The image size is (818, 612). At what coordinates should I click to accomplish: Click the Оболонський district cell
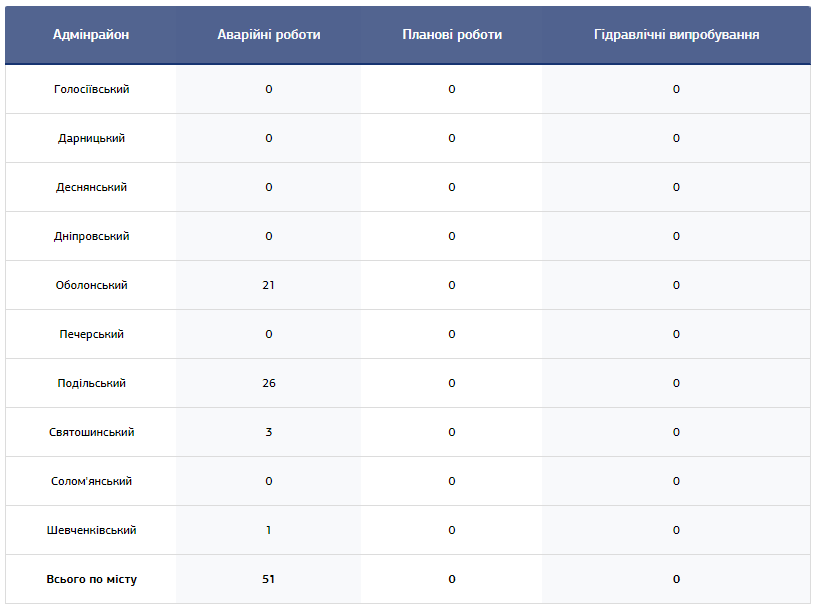click(91, 286)
